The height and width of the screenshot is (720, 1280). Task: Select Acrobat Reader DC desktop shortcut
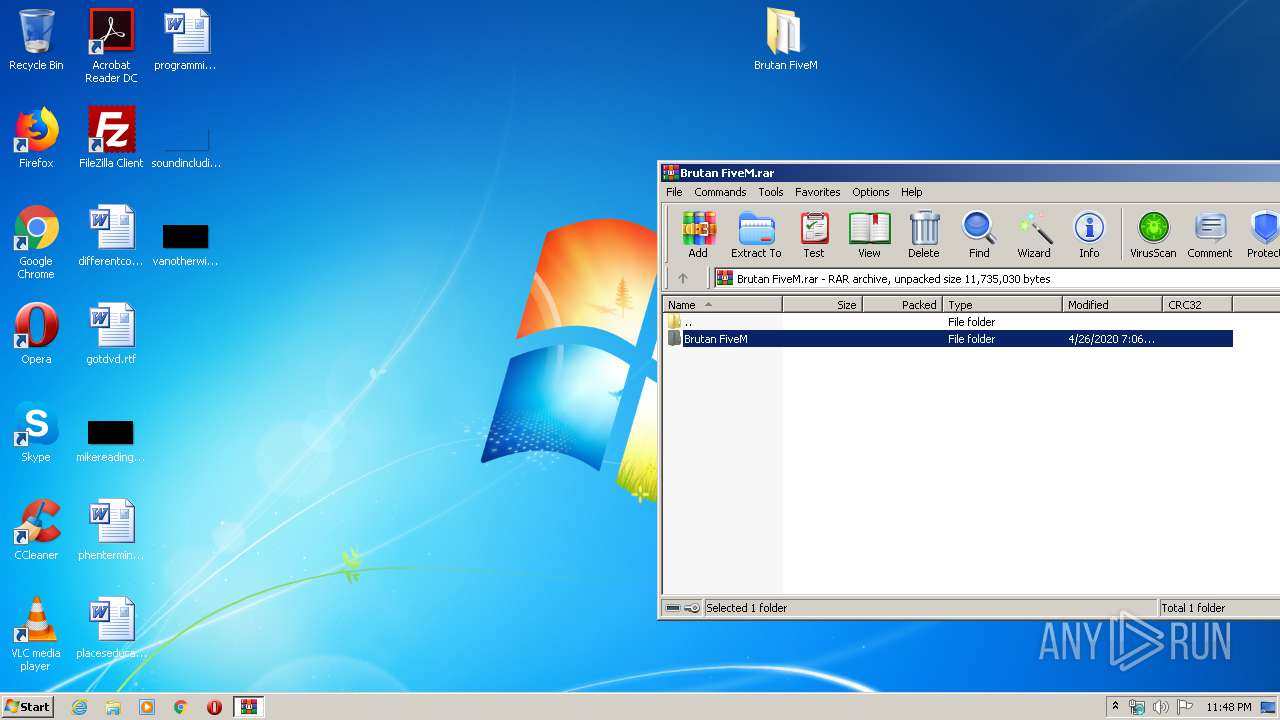(x=111, y=46)
